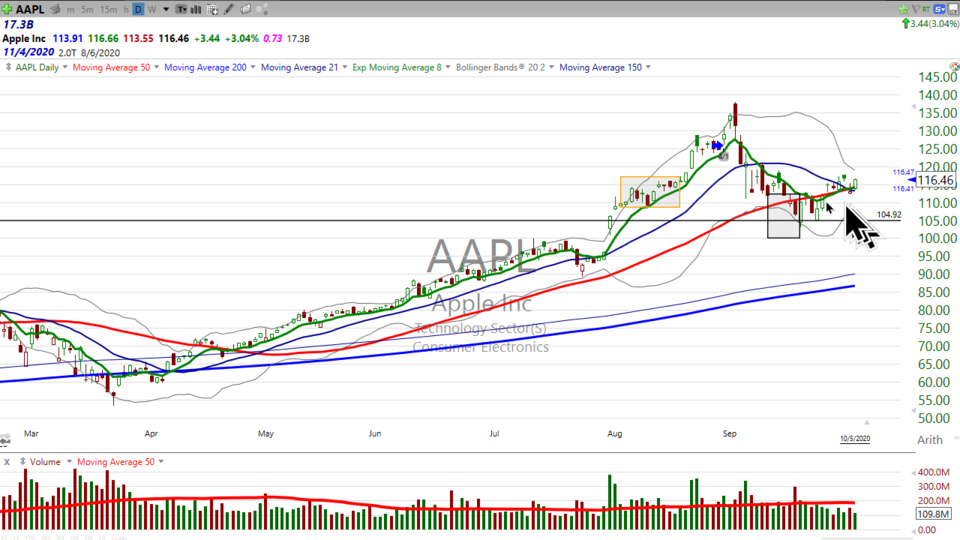This screenshot has height=540, width=960.
Task: Open the Exp Moving Average 8 dropdown
Action: click(448, 67)
